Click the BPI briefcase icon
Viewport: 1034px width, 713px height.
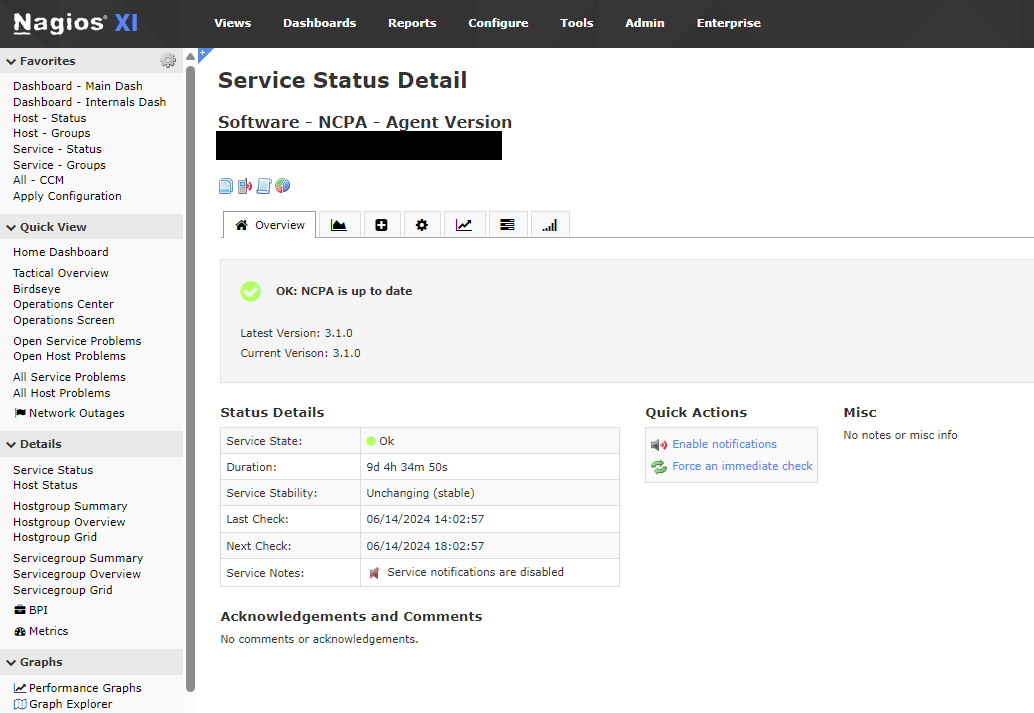click(x=20, y=610)
